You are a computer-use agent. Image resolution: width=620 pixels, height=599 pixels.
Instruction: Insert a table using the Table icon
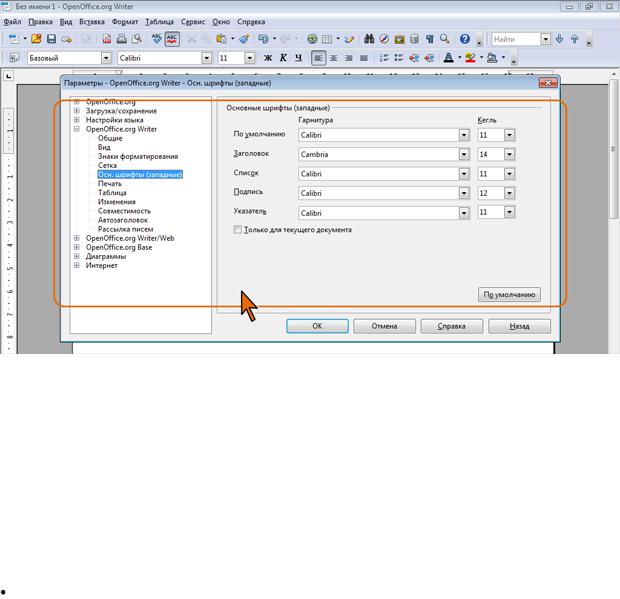327,39
